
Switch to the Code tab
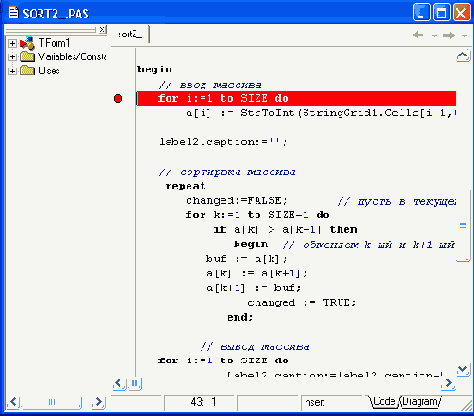(384, 402)
